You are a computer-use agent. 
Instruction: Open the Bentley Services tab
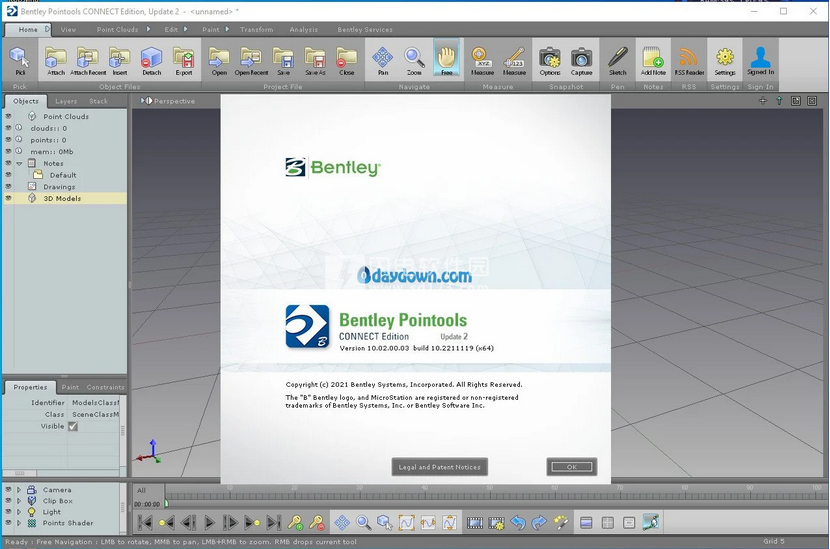click(x=365, y=30)
